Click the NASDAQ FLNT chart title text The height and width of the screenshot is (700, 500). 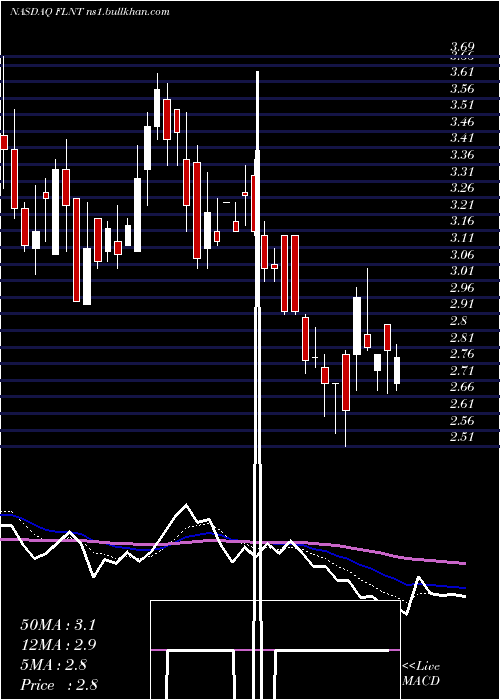(89, 12)
